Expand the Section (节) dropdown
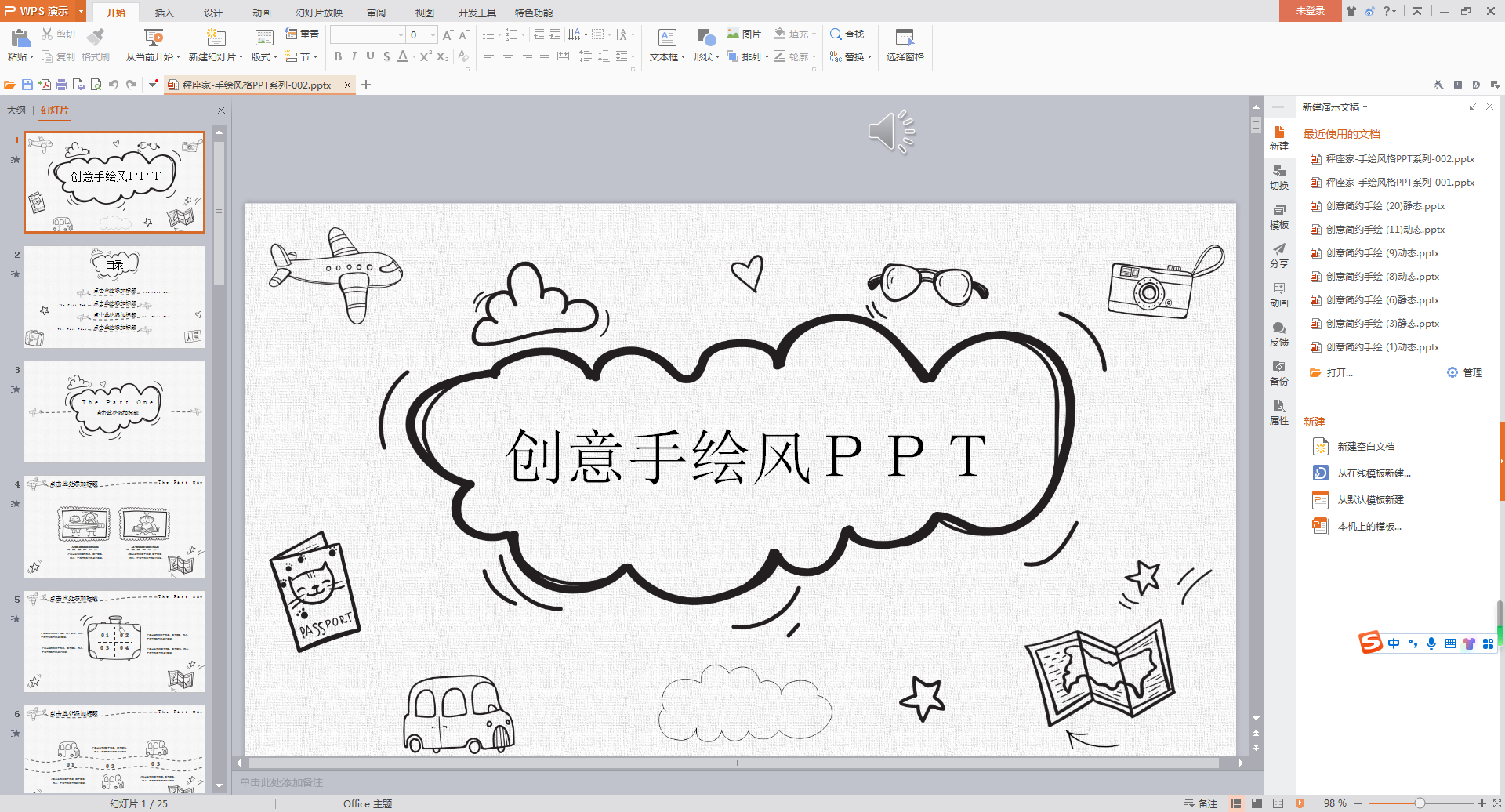The image size is (1505, 812). [315, 57]
